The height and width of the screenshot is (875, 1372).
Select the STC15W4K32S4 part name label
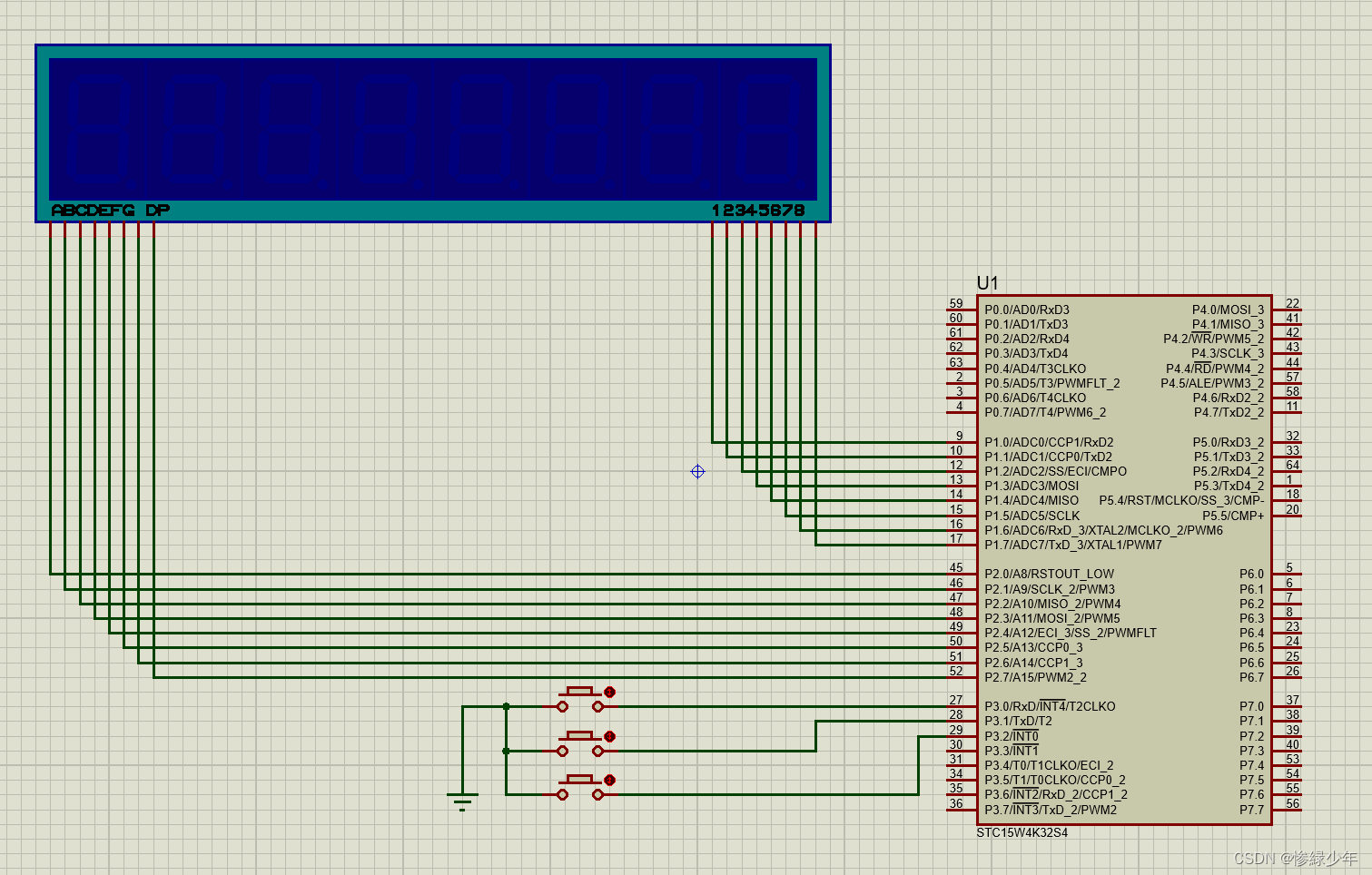click(x=1022, y=832)
